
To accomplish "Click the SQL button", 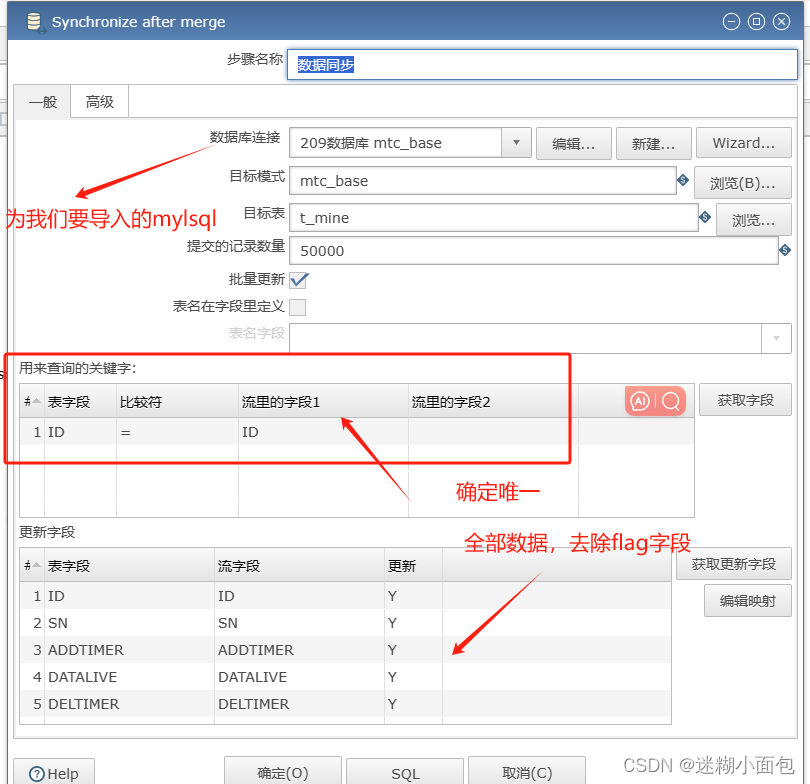I will 405,773.
